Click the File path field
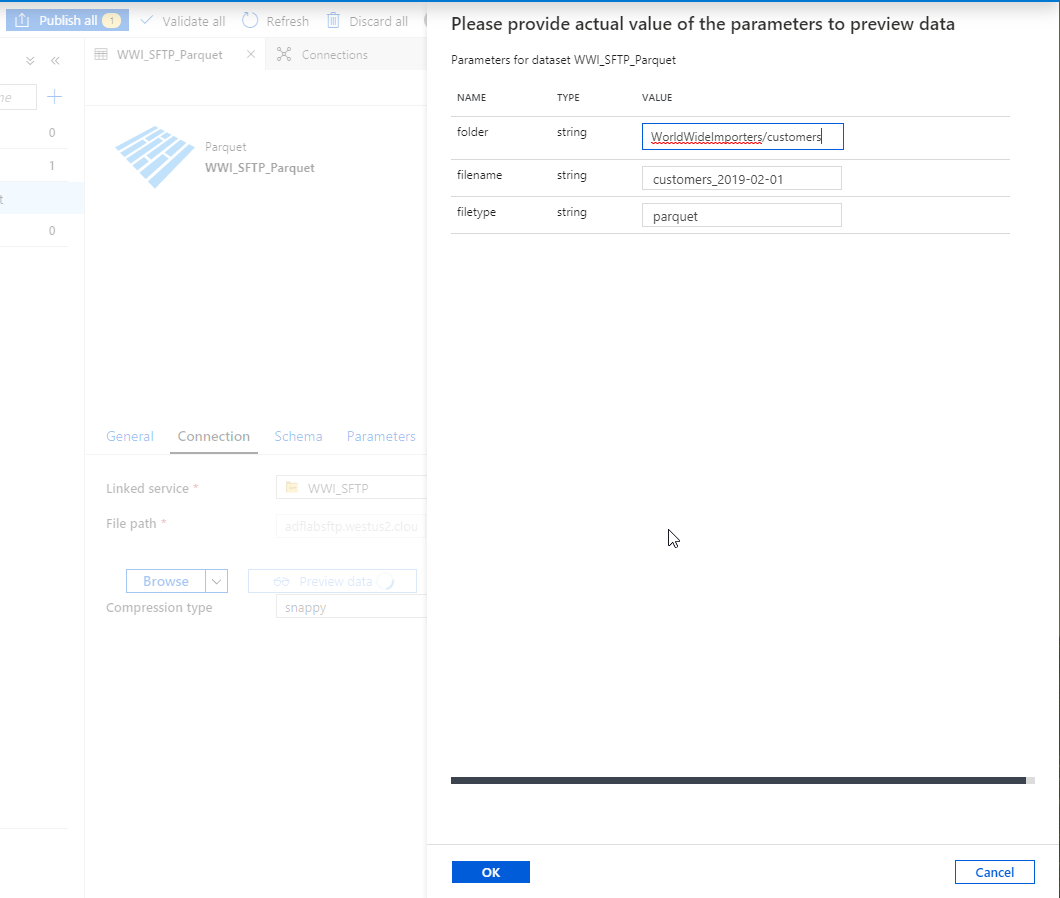1060x898 pixels. (x=352, y=526)
